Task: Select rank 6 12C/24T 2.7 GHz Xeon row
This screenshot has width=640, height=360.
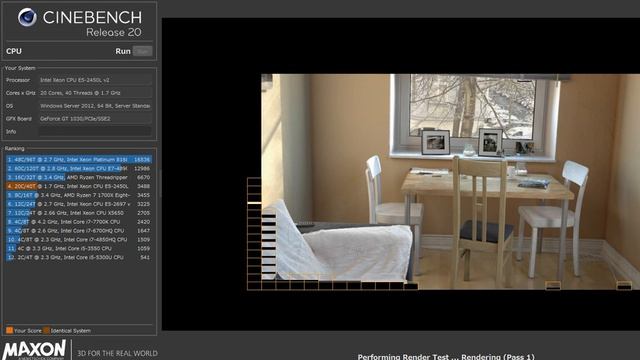Action: (x=78, y=204)
